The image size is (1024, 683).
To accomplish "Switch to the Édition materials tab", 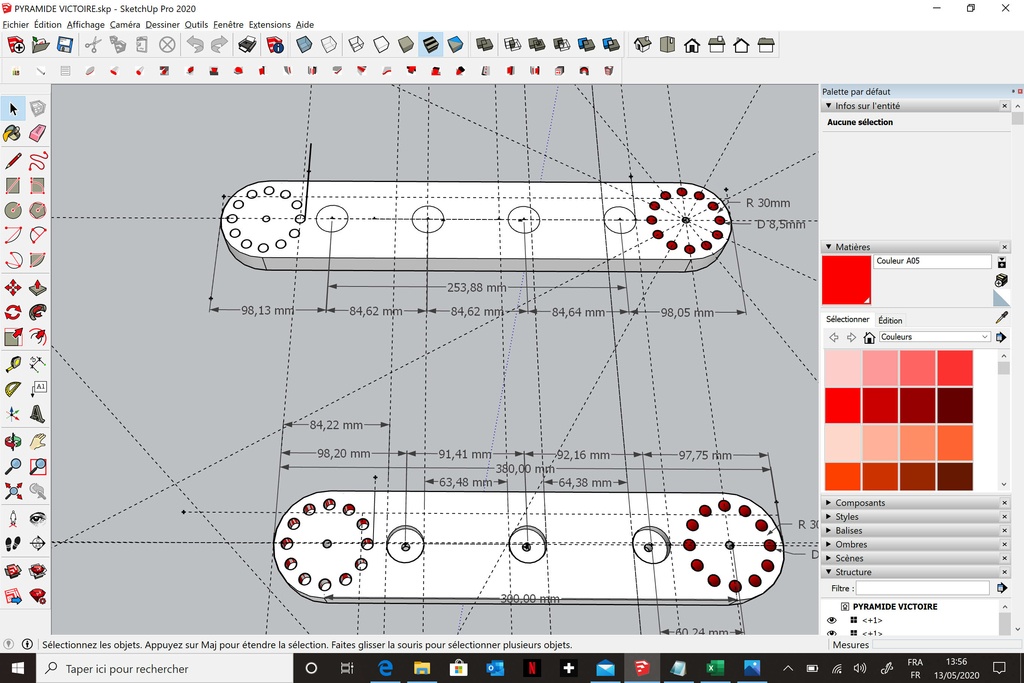I will (x=890, y=320).
